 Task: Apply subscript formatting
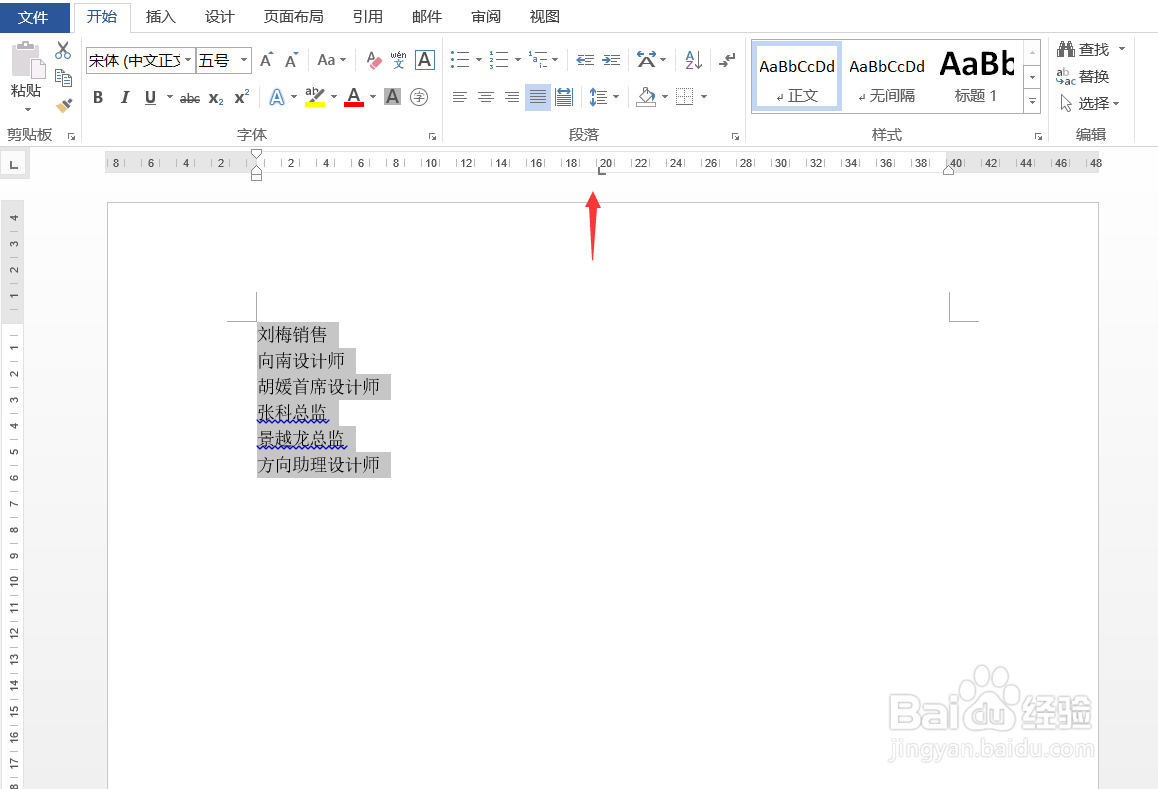pos(216,98)
